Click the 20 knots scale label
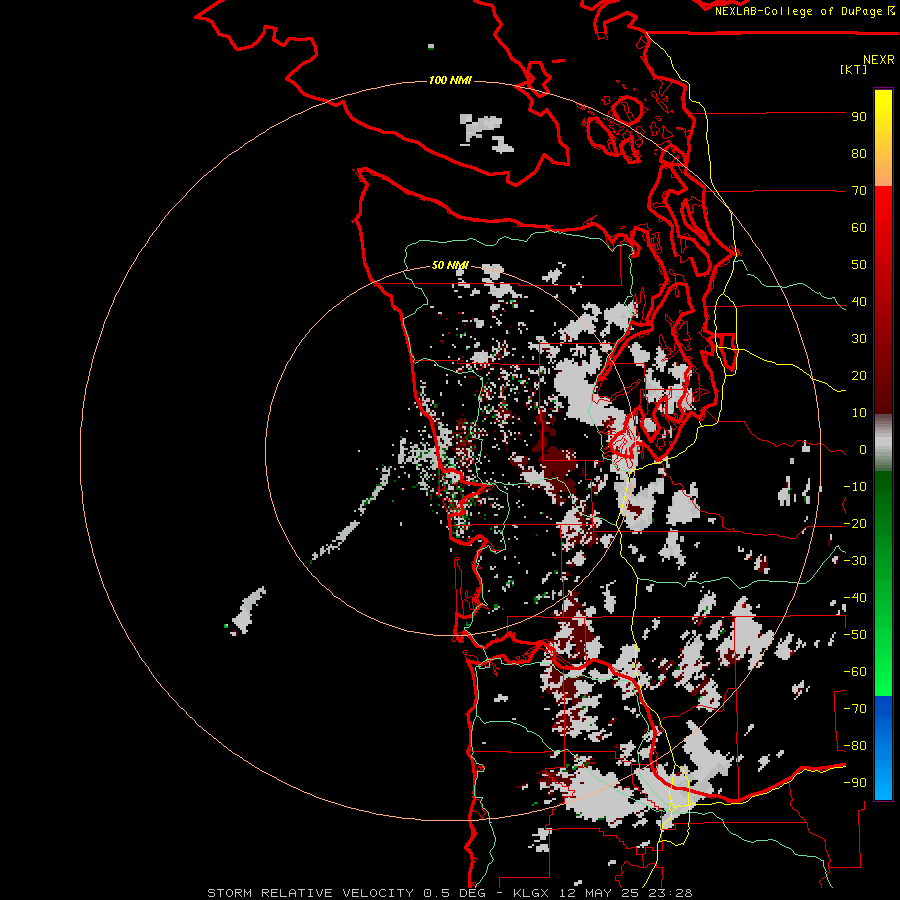The image size is (900, 900). (859, 375)
